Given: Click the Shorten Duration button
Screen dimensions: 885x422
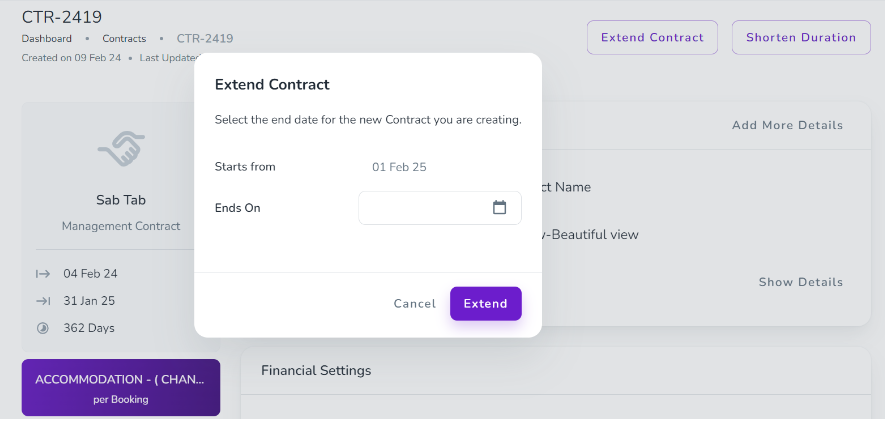Looking at the screenshot, I should click(801, 37).
